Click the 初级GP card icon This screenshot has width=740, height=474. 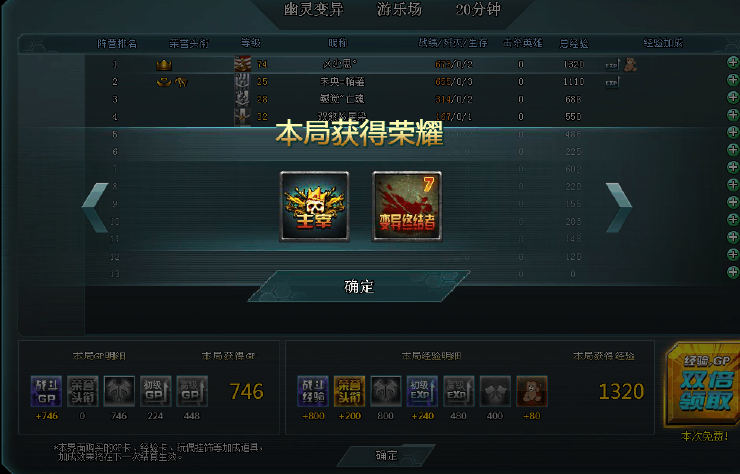pyautogui.click(x=155, y=391)
